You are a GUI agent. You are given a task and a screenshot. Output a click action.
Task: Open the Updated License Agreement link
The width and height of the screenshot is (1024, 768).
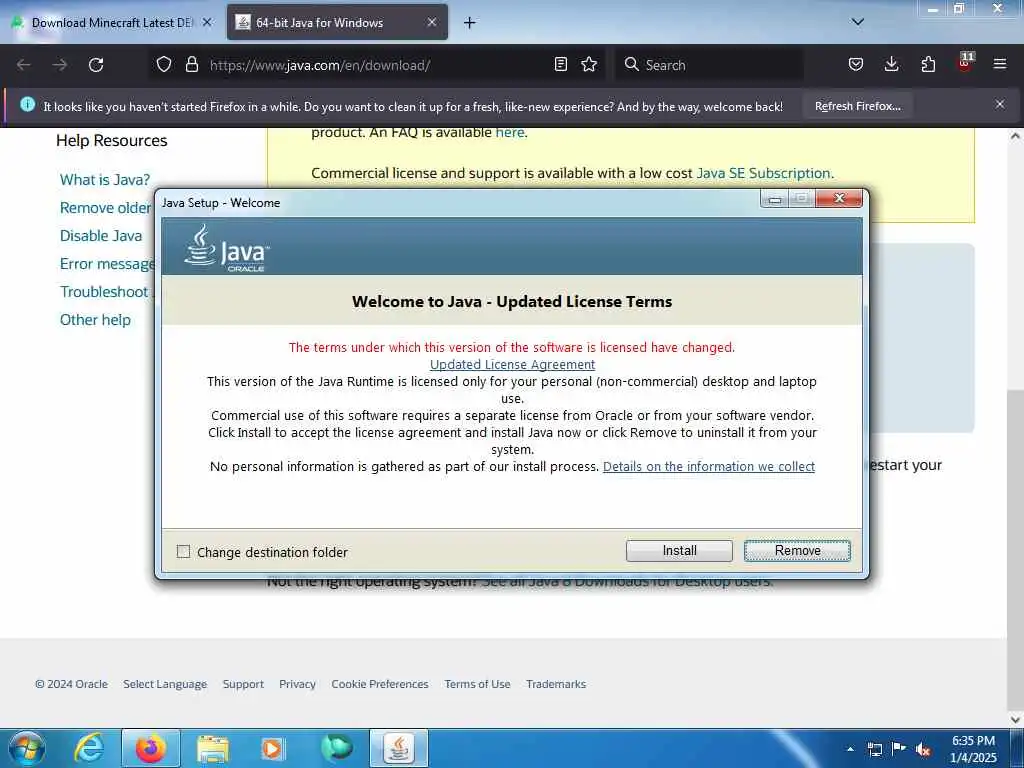tap(512, 364)
